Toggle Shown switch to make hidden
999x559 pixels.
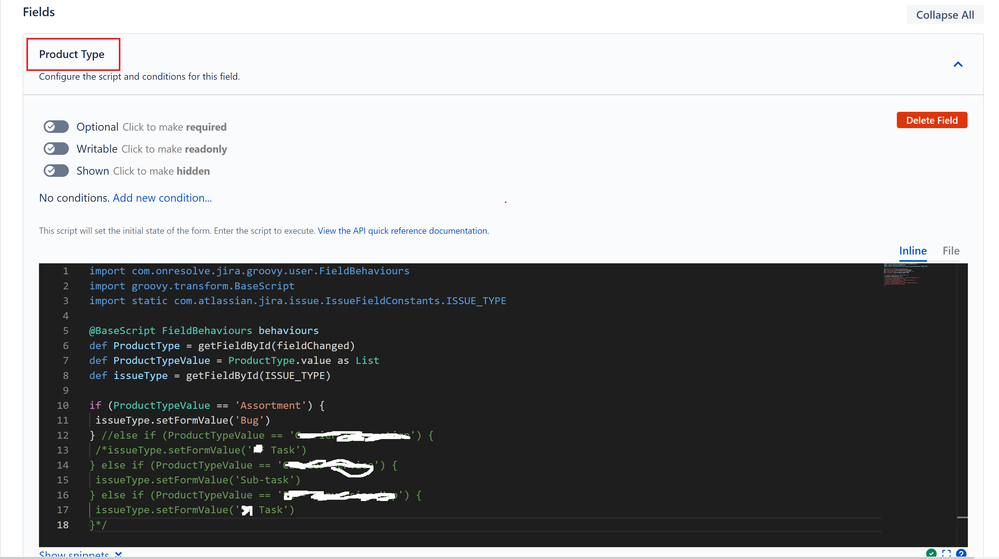[56, 171]
